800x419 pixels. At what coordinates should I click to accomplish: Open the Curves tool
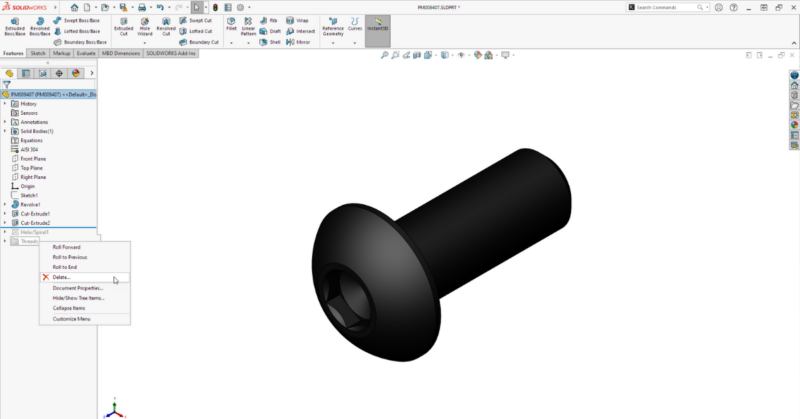(355, 24)
